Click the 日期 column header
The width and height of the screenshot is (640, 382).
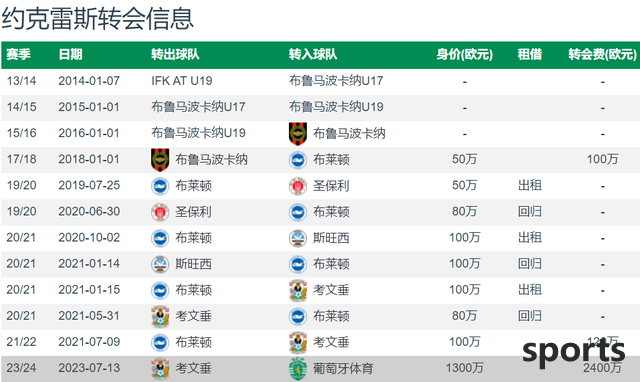coord(70,54)
